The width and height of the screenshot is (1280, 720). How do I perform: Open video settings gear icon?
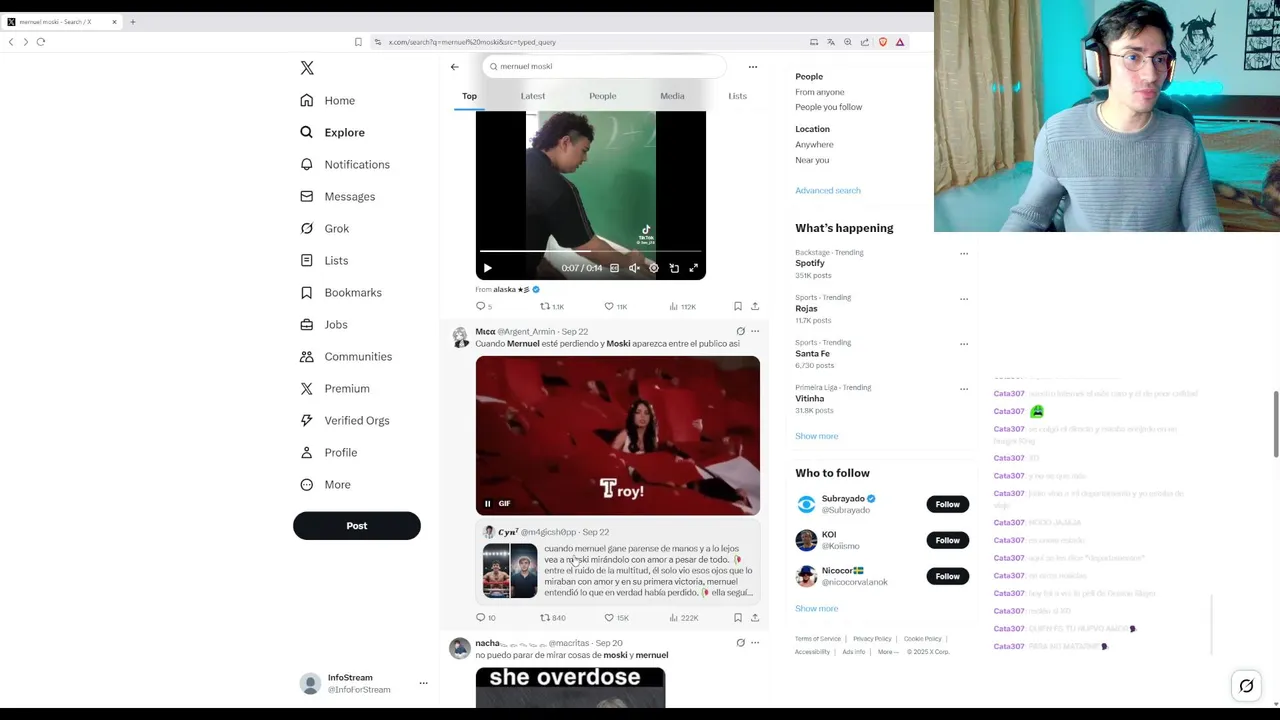point(654,268)
